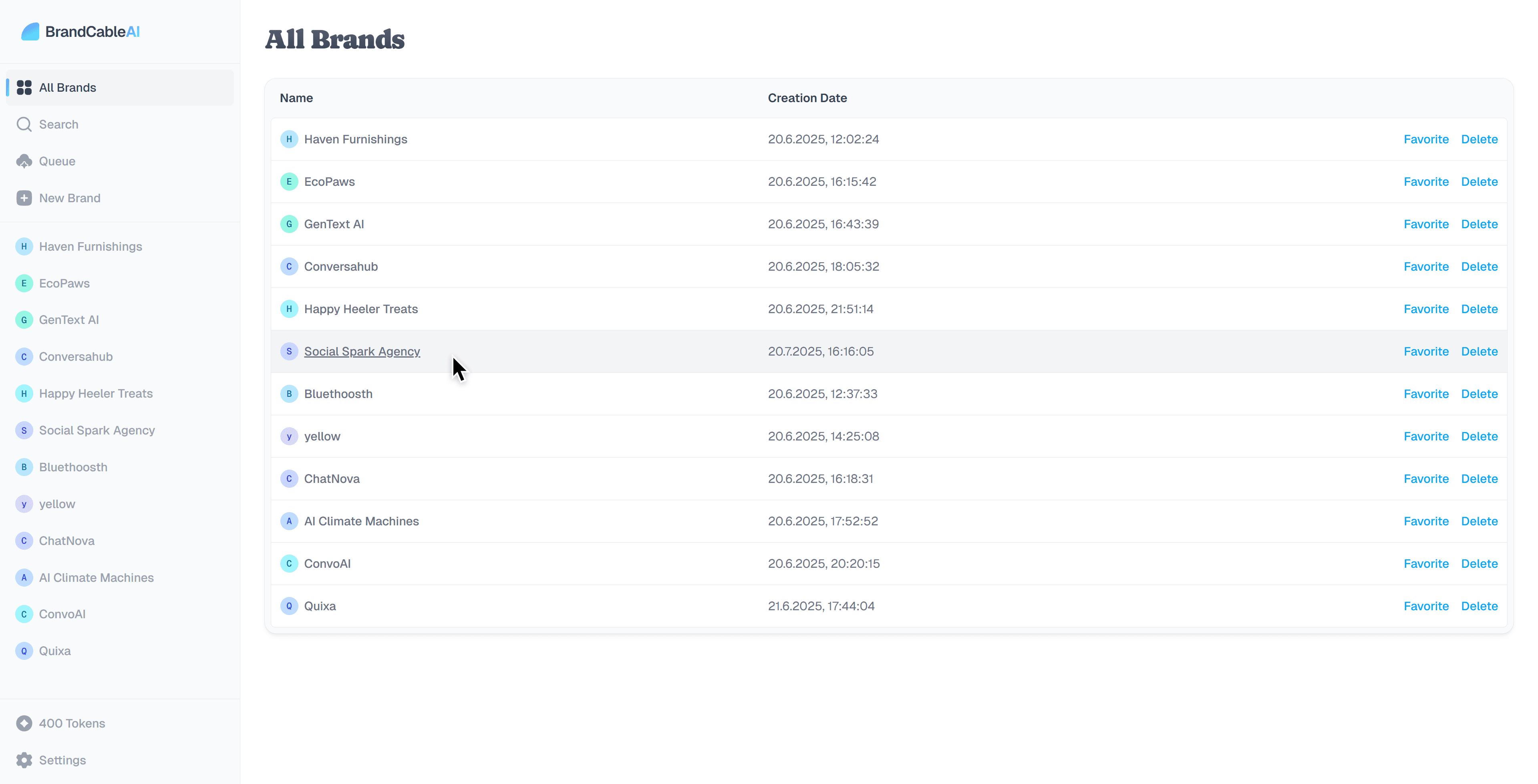Click the date 20.6.2025, 14:25:08
Screen dimensions: 1538x784
[823, 436]
